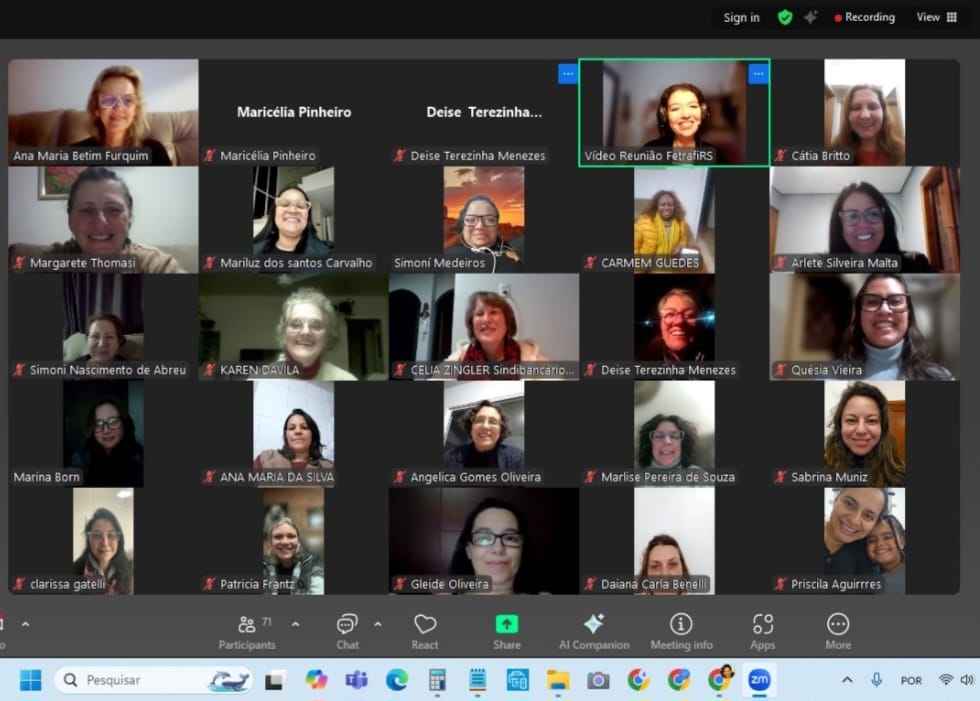Expand the arrow next to Chat
Viewport: 980px width, 701px height.
point(378,624)
